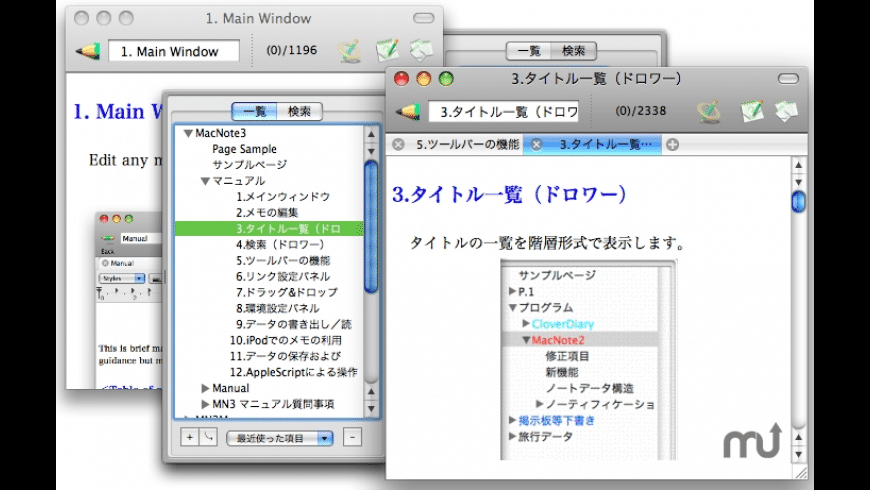
Task: Click green notepad edit icon in Main Window
Action: click(387, 50)
